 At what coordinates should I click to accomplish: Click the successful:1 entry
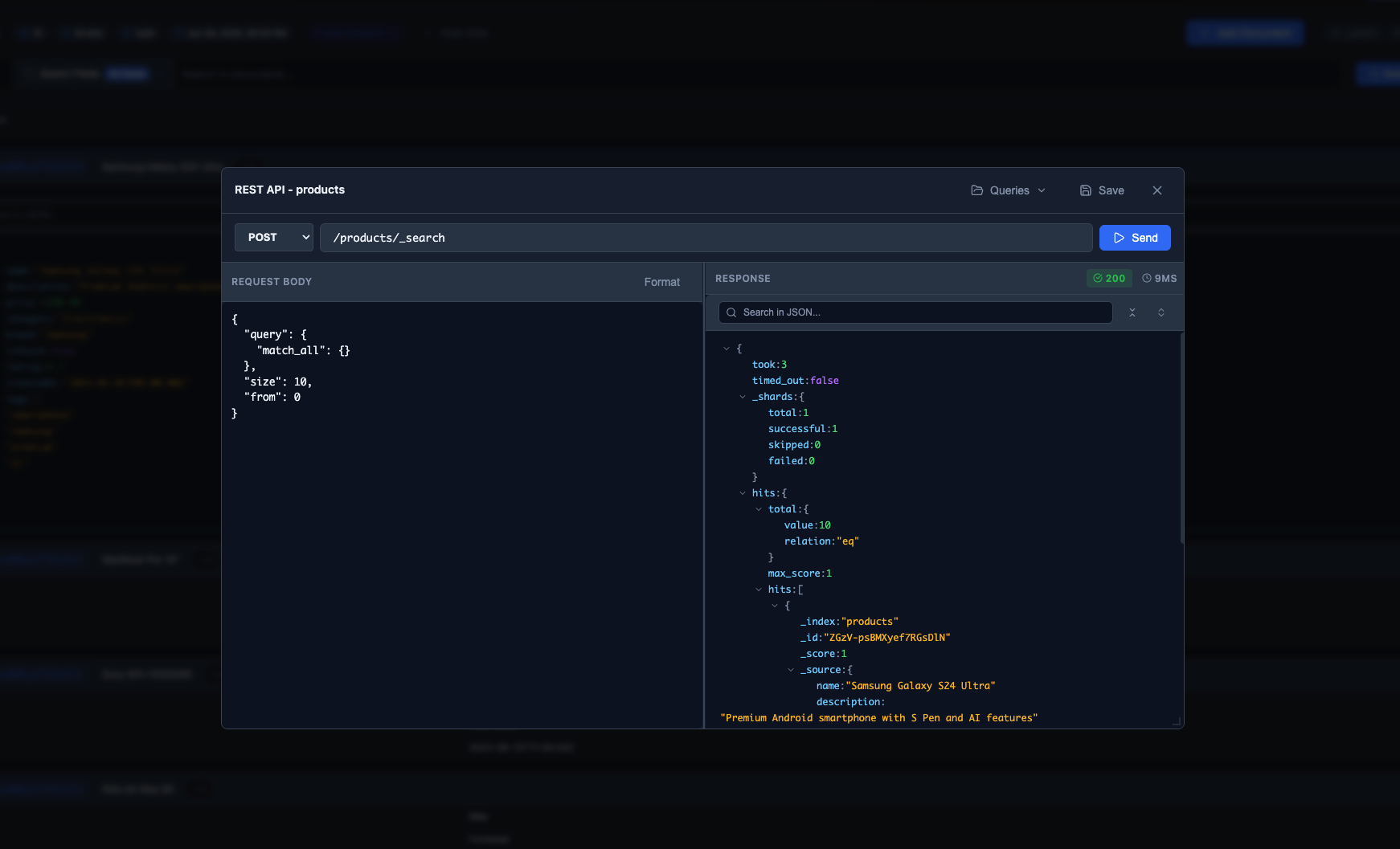[803, 429]
